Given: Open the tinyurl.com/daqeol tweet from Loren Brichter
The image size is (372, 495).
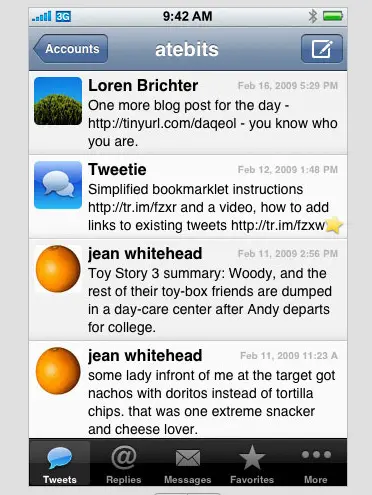Looking at the screenshot, I should coord(188,113).
